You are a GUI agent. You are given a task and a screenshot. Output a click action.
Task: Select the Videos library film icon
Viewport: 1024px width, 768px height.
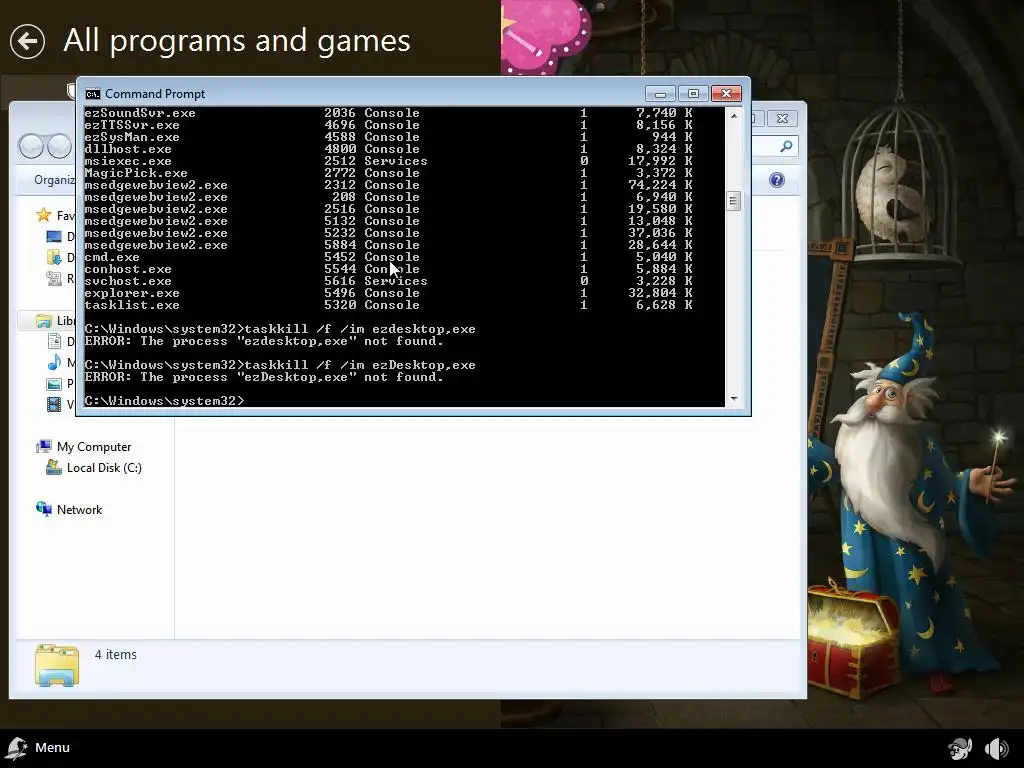(54, 405)
